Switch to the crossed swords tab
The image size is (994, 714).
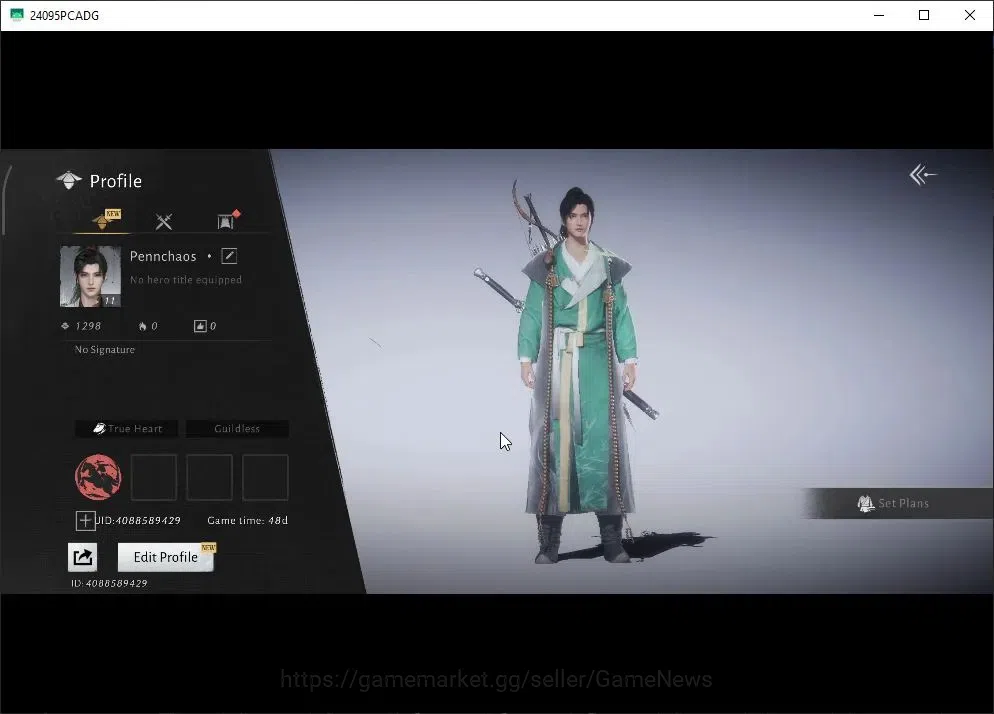tap(164, 221)
